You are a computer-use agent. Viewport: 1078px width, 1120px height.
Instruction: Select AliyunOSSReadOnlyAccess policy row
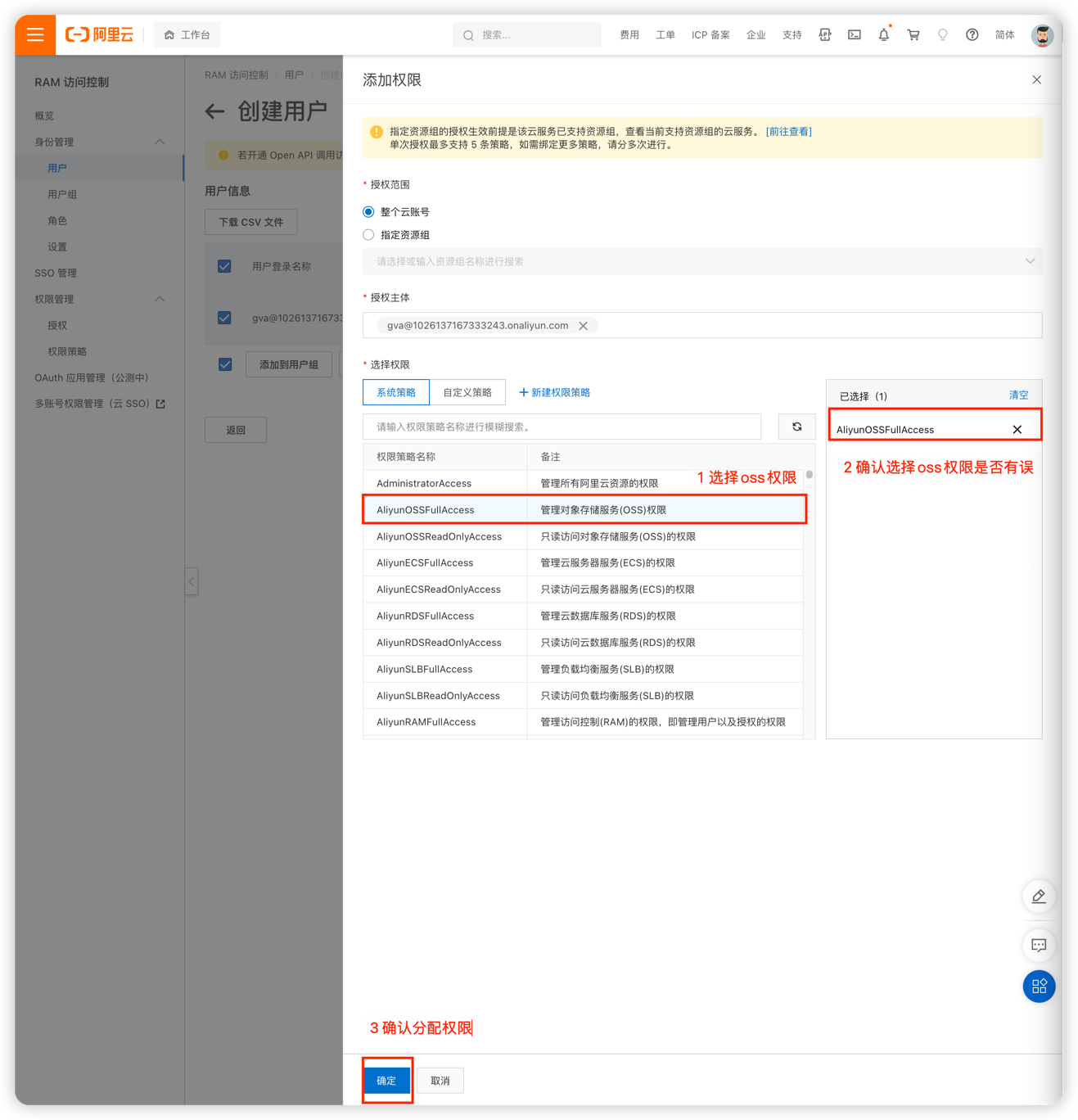click(x=583, y=536)
